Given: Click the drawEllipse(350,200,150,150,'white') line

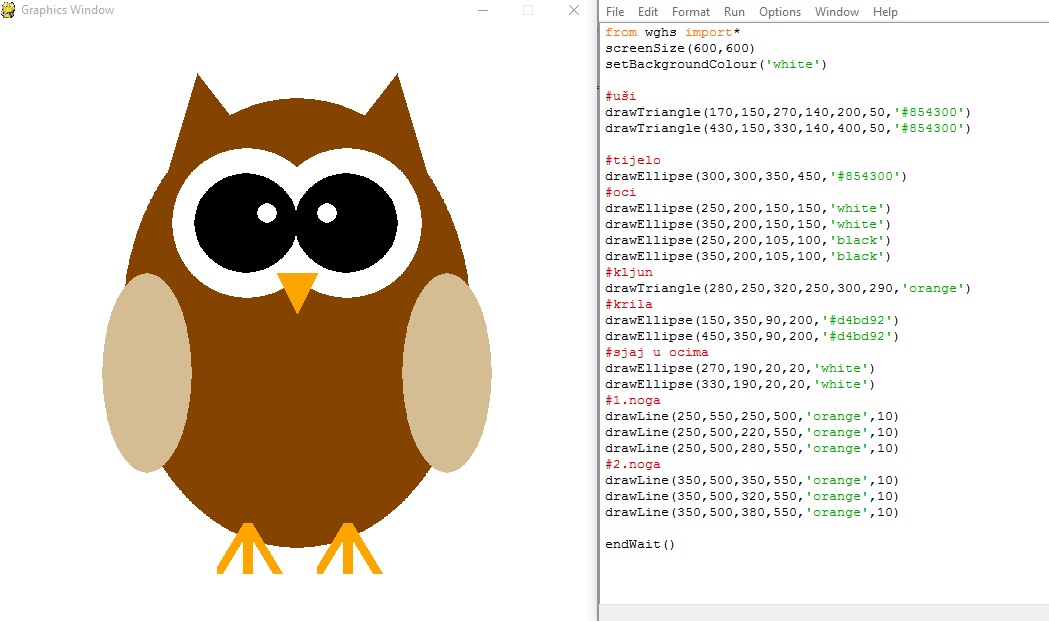Looking at the screenshot, I should 748,224.
